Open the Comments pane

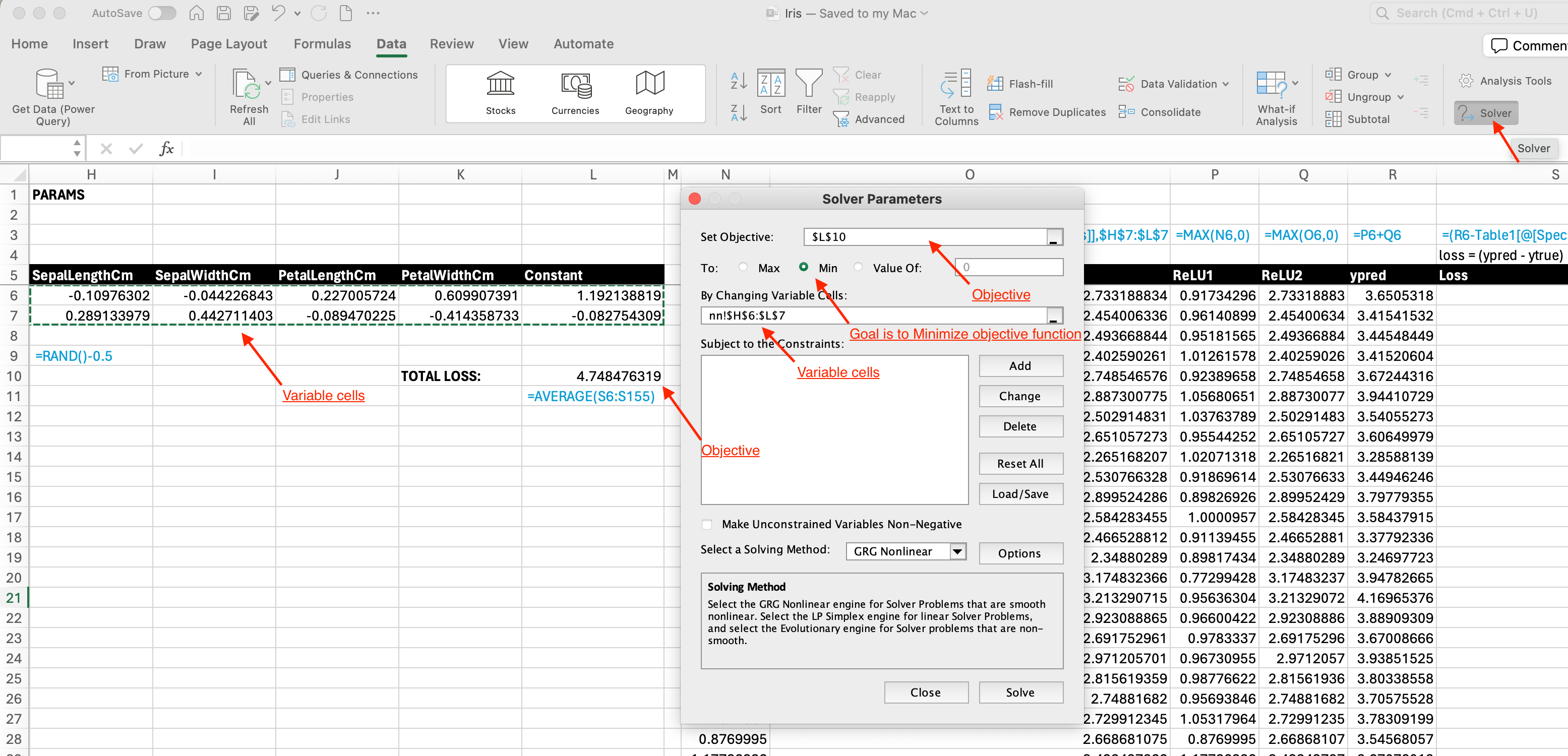pos(1527,46)
